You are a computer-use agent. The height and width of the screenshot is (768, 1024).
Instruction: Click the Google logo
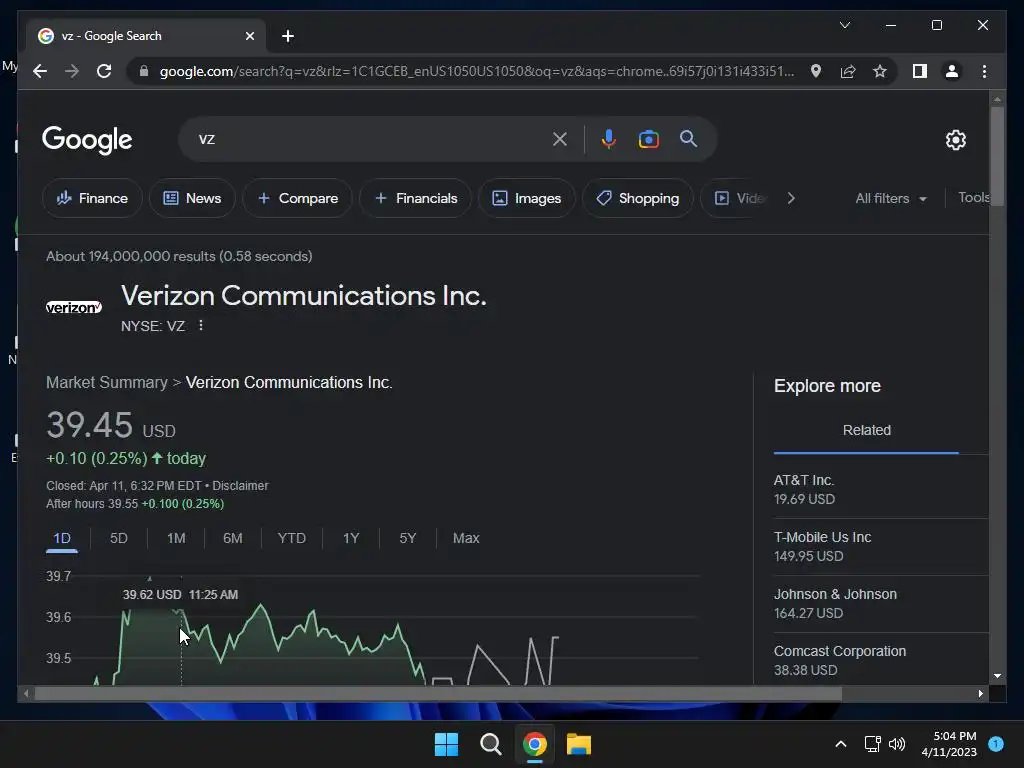pos(87,140)
